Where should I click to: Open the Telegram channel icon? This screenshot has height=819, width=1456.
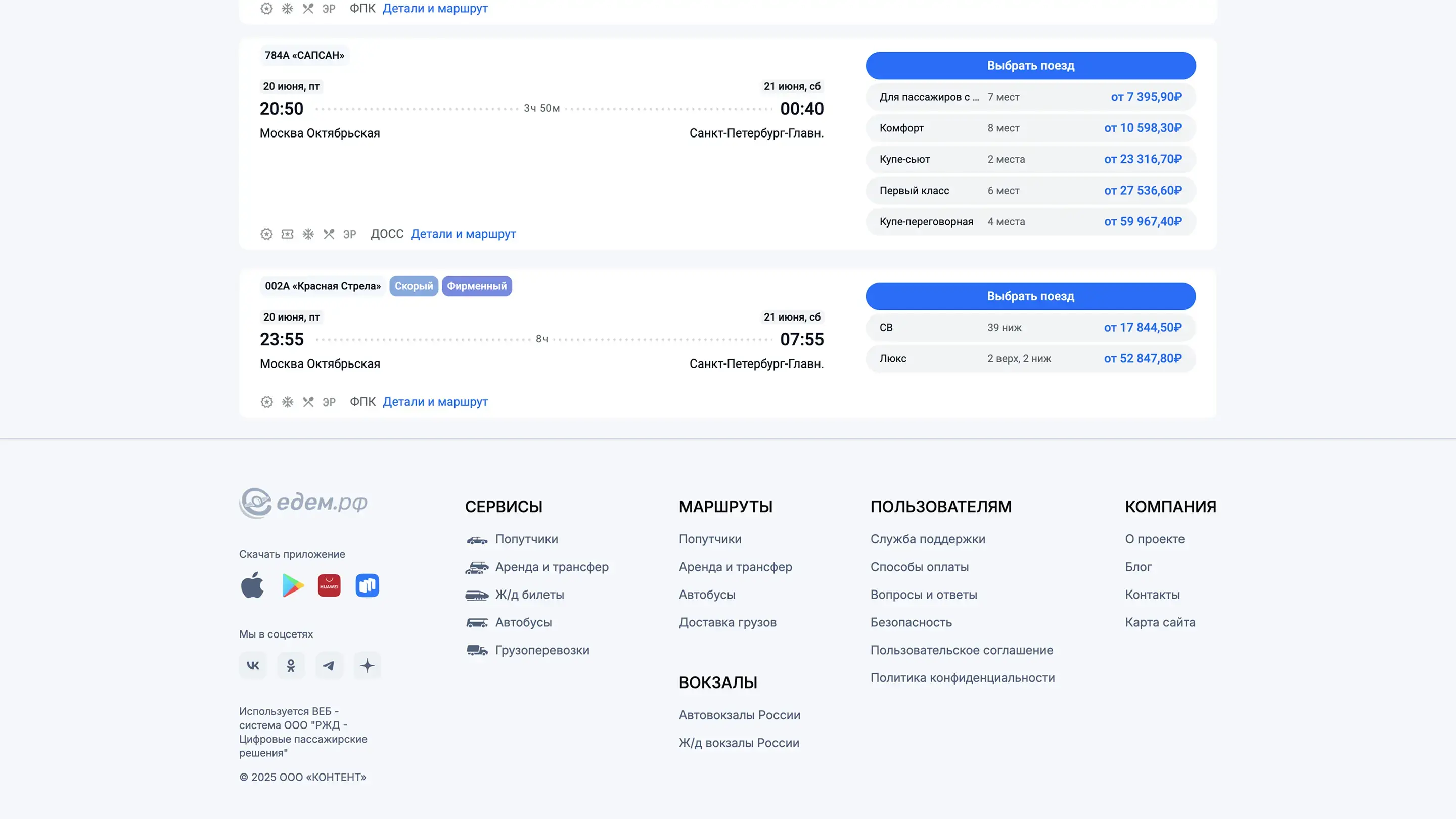[x=329, y=665]
